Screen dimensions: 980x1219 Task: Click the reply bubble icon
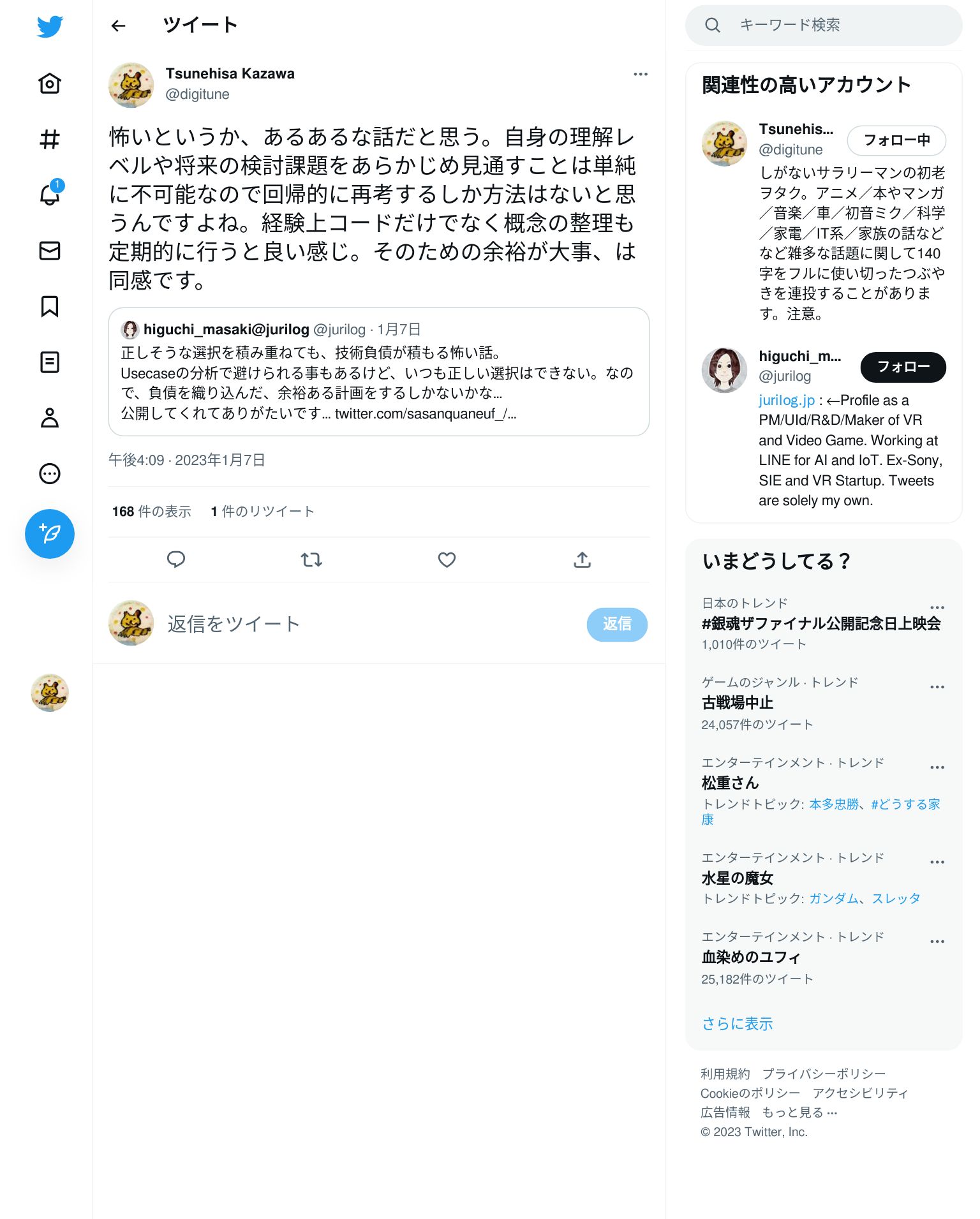(x=176, y=559)
